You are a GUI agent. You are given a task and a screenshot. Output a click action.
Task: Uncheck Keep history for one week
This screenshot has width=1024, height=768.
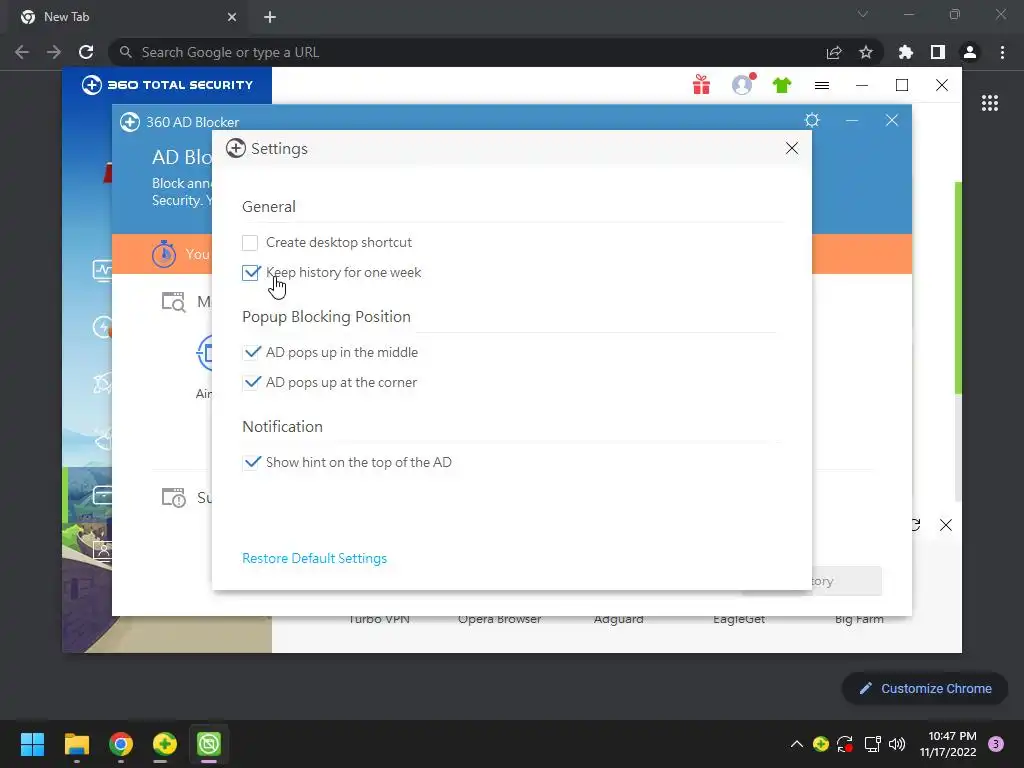250,273
